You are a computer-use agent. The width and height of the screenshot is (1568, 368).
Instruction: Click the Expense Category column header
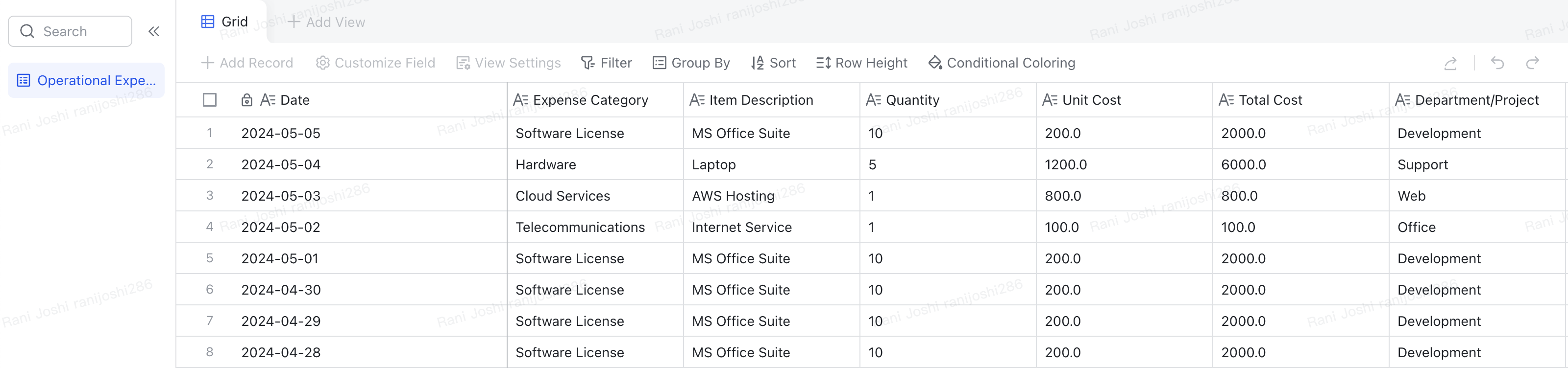click(595, 100)
